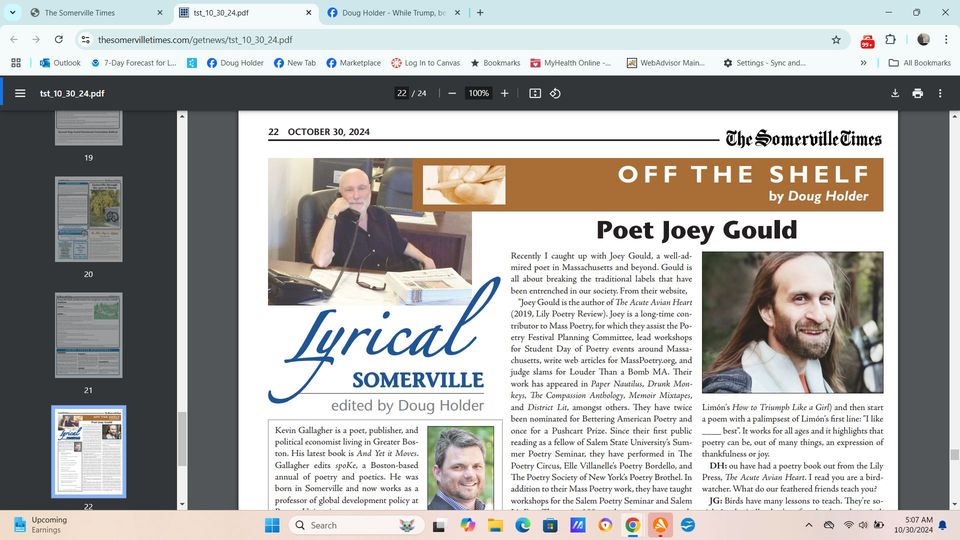
Task: Open the MyHealth Online bookmark
Action: pos(570,62)
